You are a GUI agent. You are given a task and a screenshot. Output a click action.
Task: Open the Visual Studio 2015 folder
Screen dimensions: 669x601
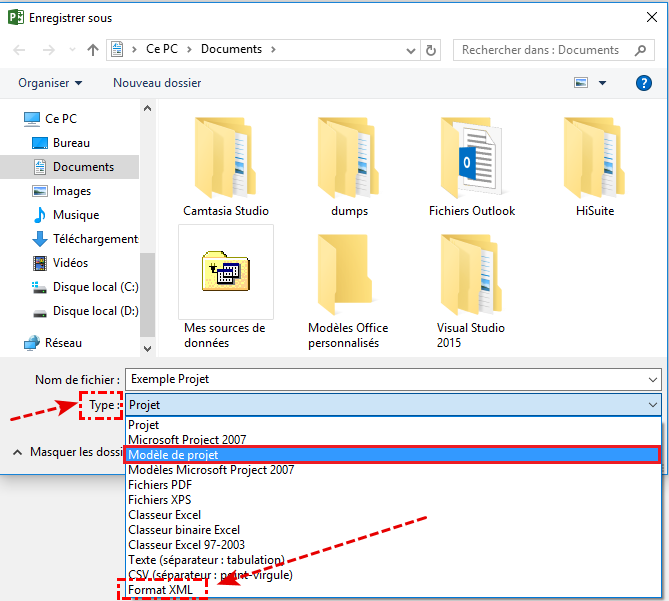click(x=472, y=285)
